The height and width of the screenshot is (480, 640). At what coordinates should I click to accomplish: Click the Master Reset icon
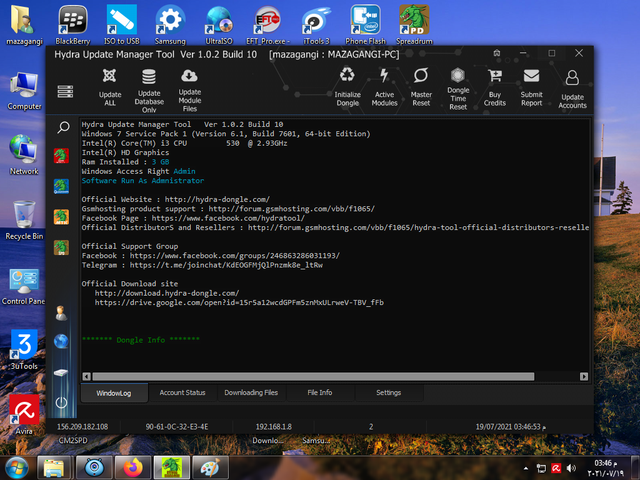coord(421,87)
